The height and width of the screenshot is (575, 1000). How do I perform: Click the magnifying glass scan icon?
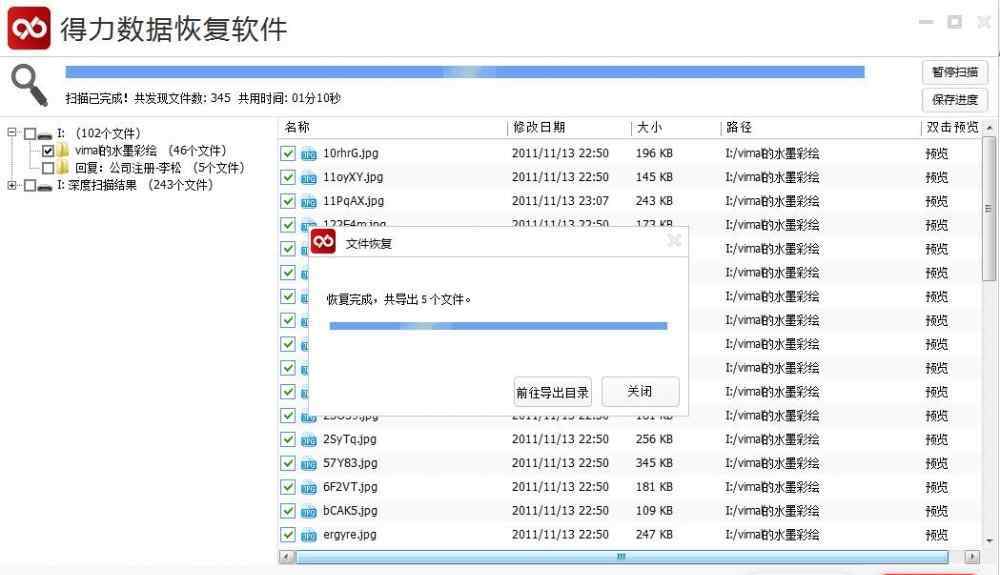29,85
